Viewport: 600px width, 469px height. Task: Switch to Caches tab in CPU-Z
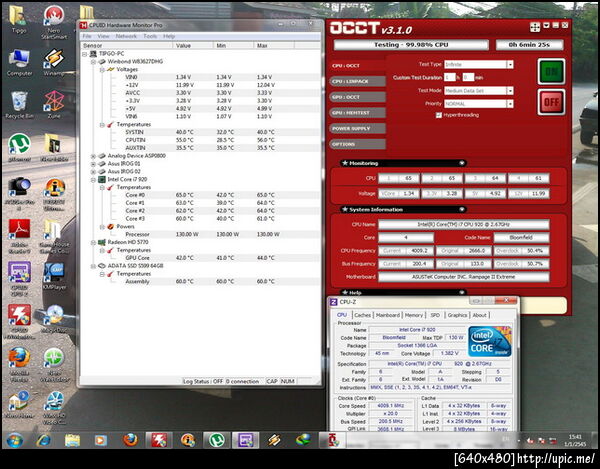coord(362,315)
